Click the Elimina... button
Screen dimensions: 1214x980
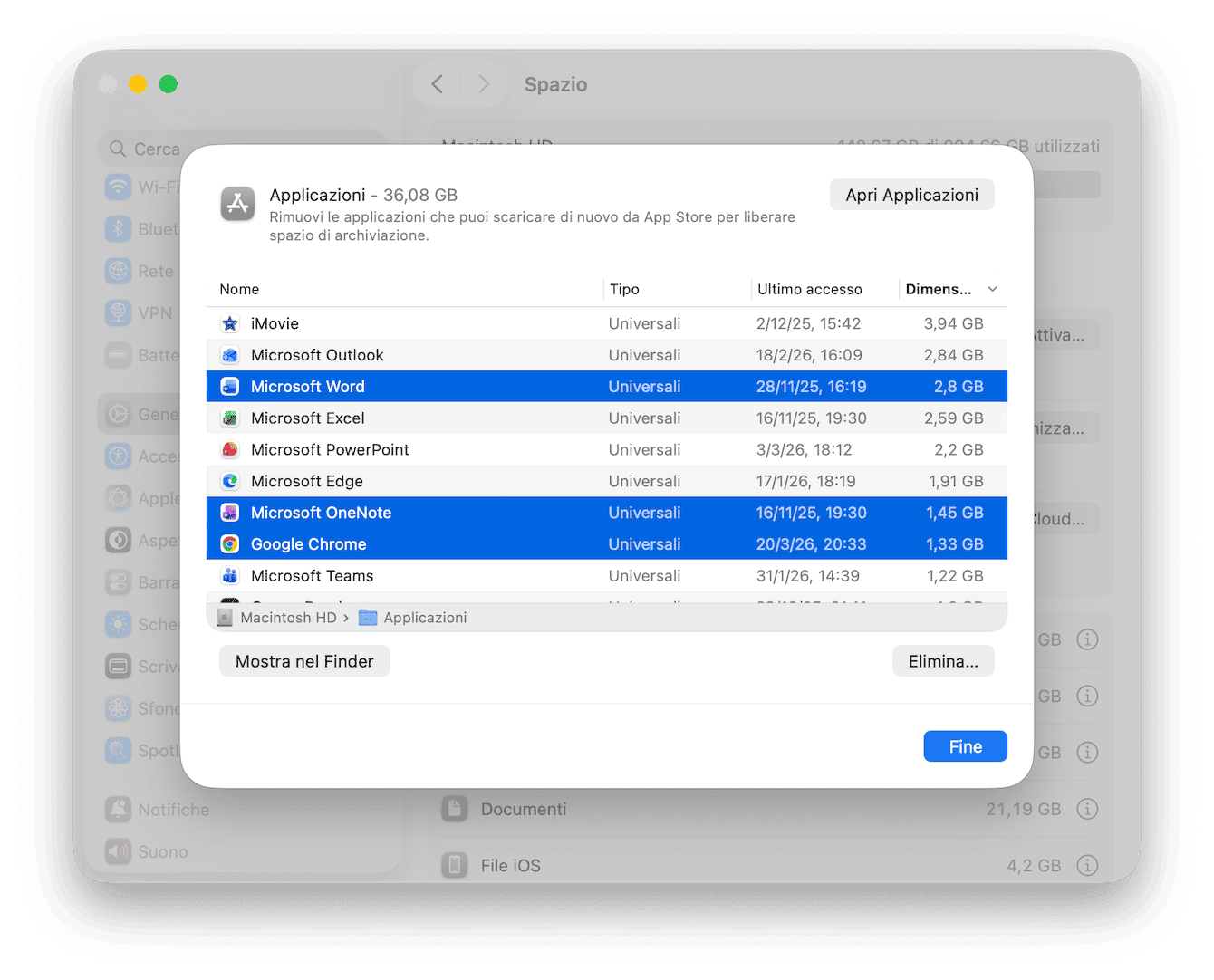point(943,661)
